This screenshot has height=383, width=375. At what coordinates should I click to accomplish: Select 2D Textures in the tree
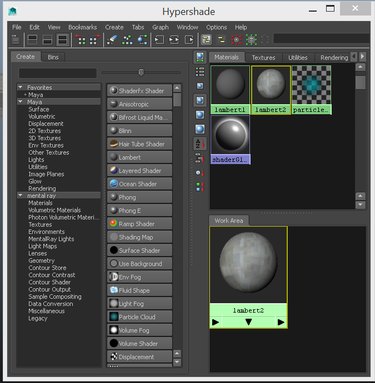[x=45, y=131]
